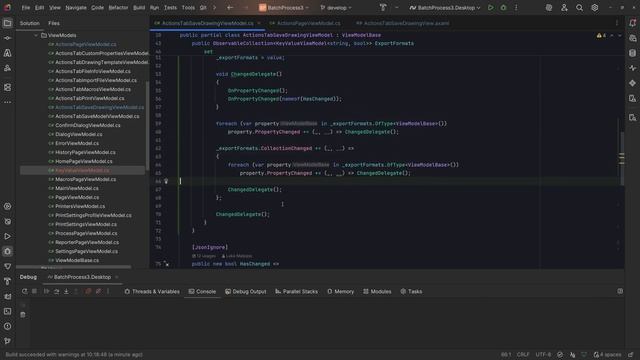Open the Database tool window icon
Screen dimensions: 640x360
(632, 53)
